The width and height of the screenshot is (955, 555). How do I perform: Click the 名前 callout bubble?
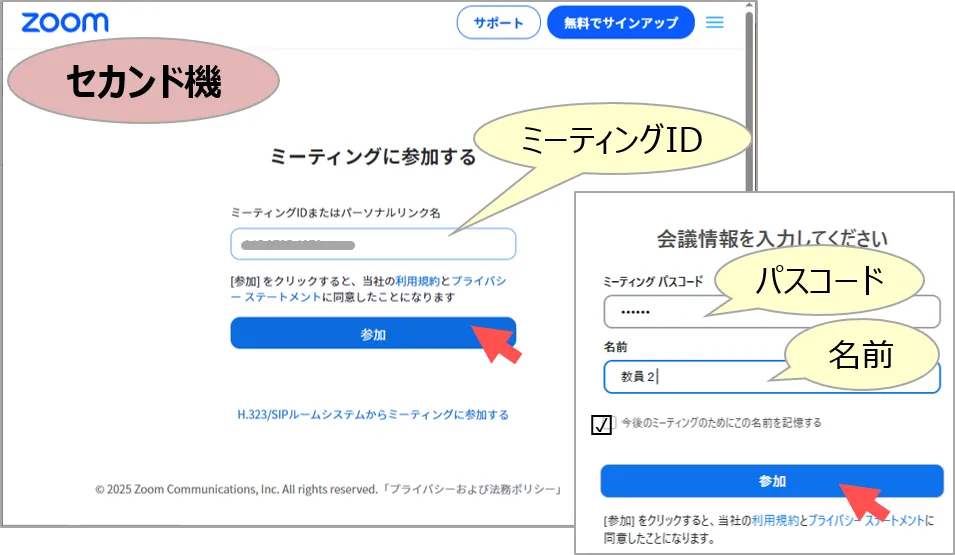[x=862, y=354]
